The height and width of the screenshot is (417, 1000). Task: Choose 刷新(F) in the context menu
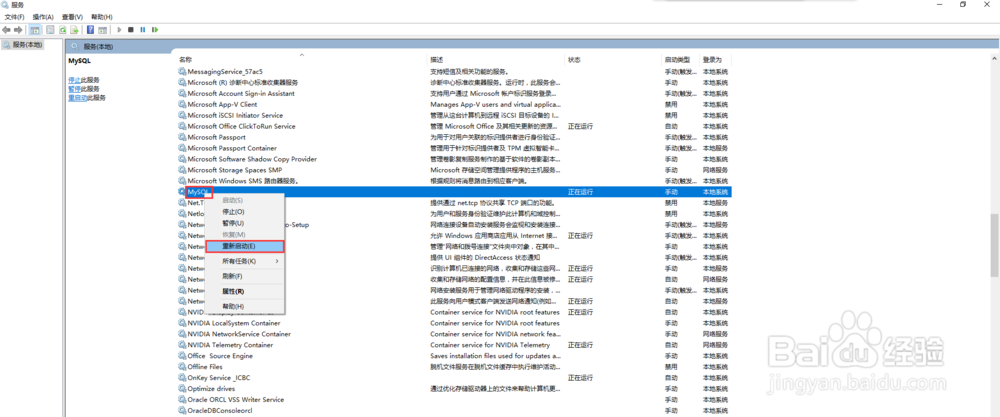pyautogui.click(x=245, y=276)
